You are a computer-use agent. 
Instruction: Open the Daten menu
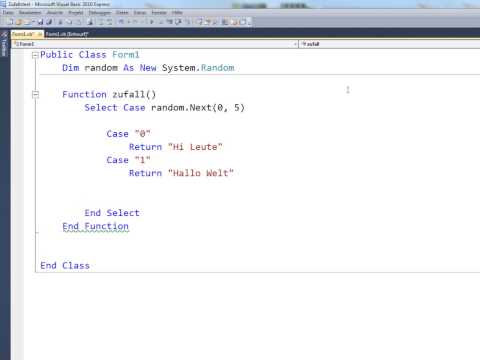pos(122,12)
